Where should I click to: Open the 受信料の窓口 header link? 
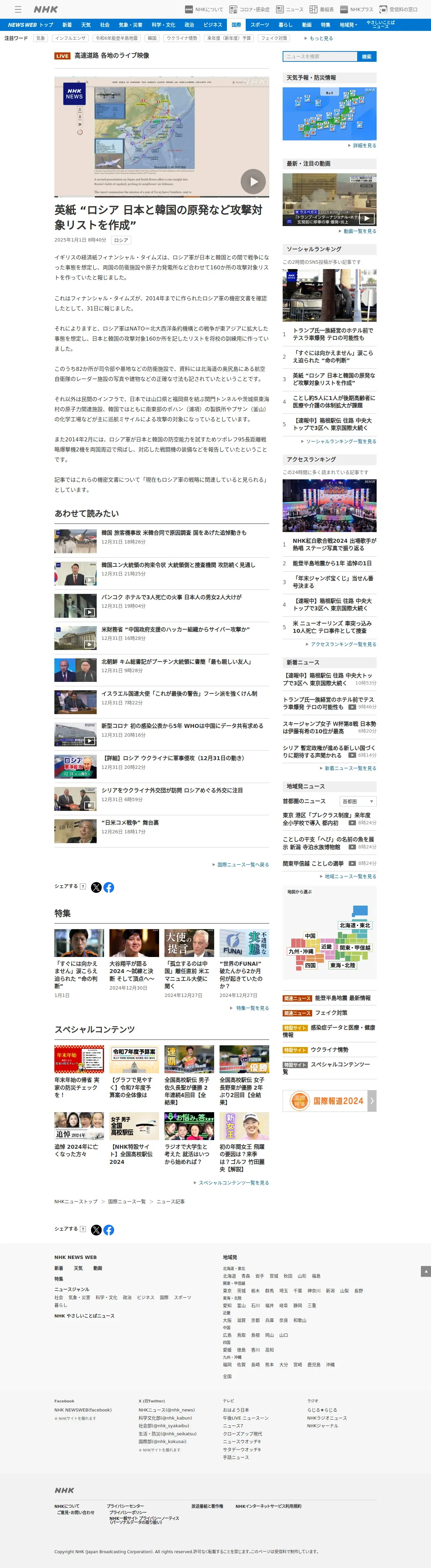coord(399,9)
